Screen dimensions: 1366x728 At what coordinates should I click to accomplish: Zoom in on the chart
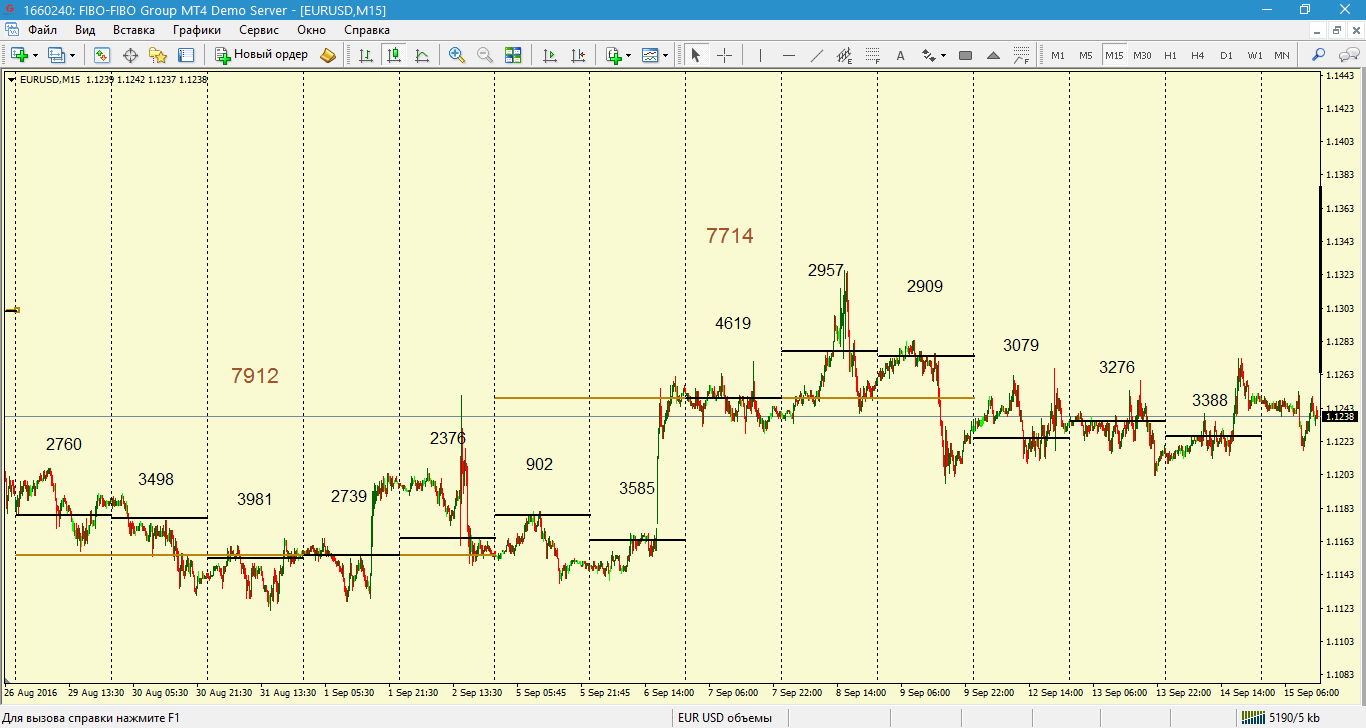pos(457,55)
